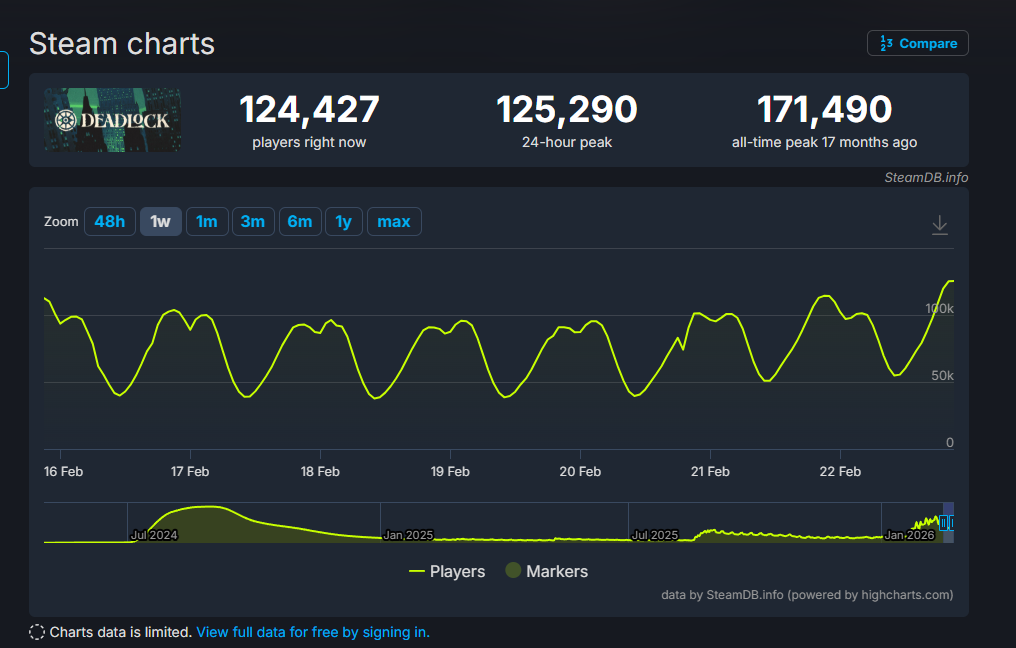
Task: Click the 124,427 players right now figure
Action: click(x=309, y=109)
